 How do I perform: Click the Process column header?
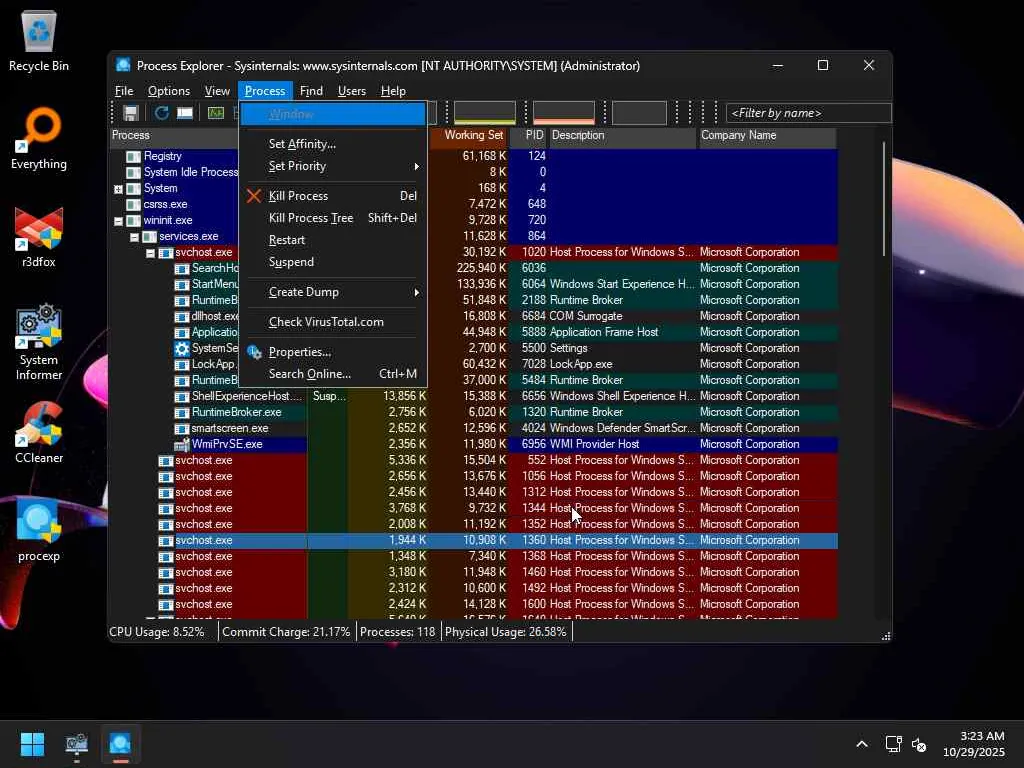[174, 136]
